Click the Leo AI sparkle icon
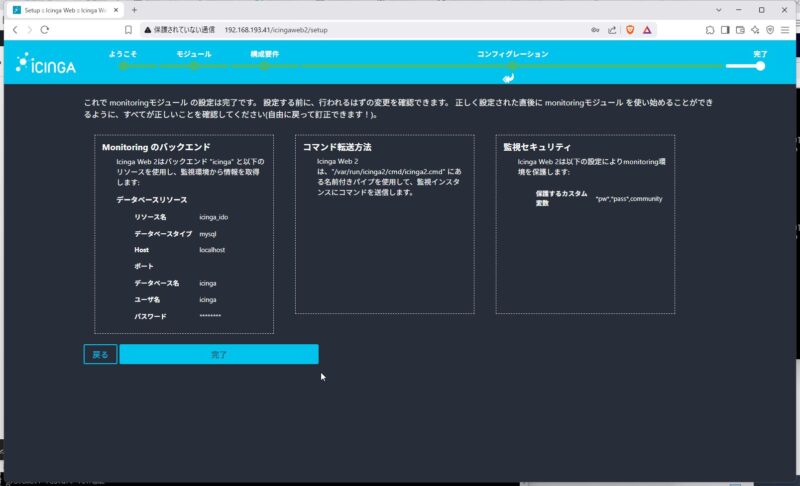 755,30
